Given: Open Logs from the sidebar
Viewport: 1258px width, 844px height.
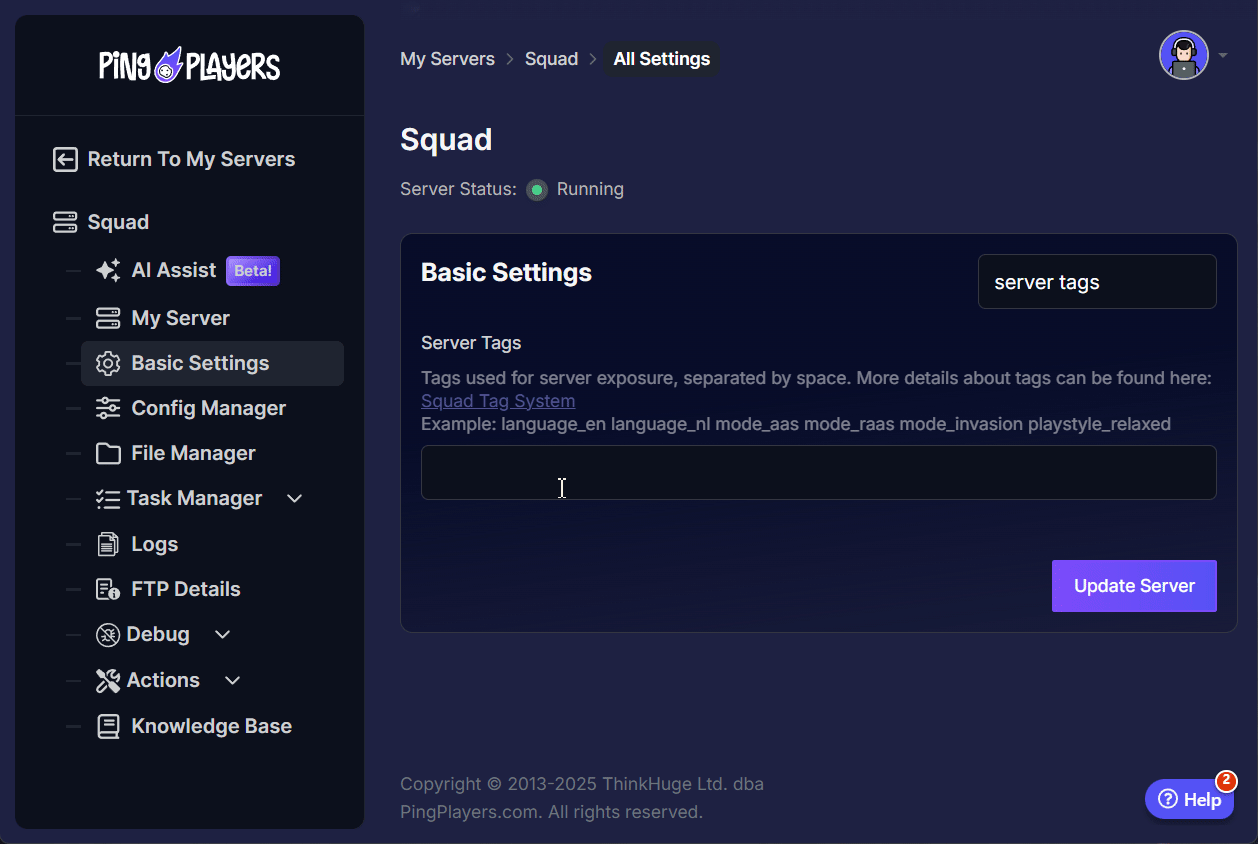Looking at the screenshot, I should click(x=155, y=544).
